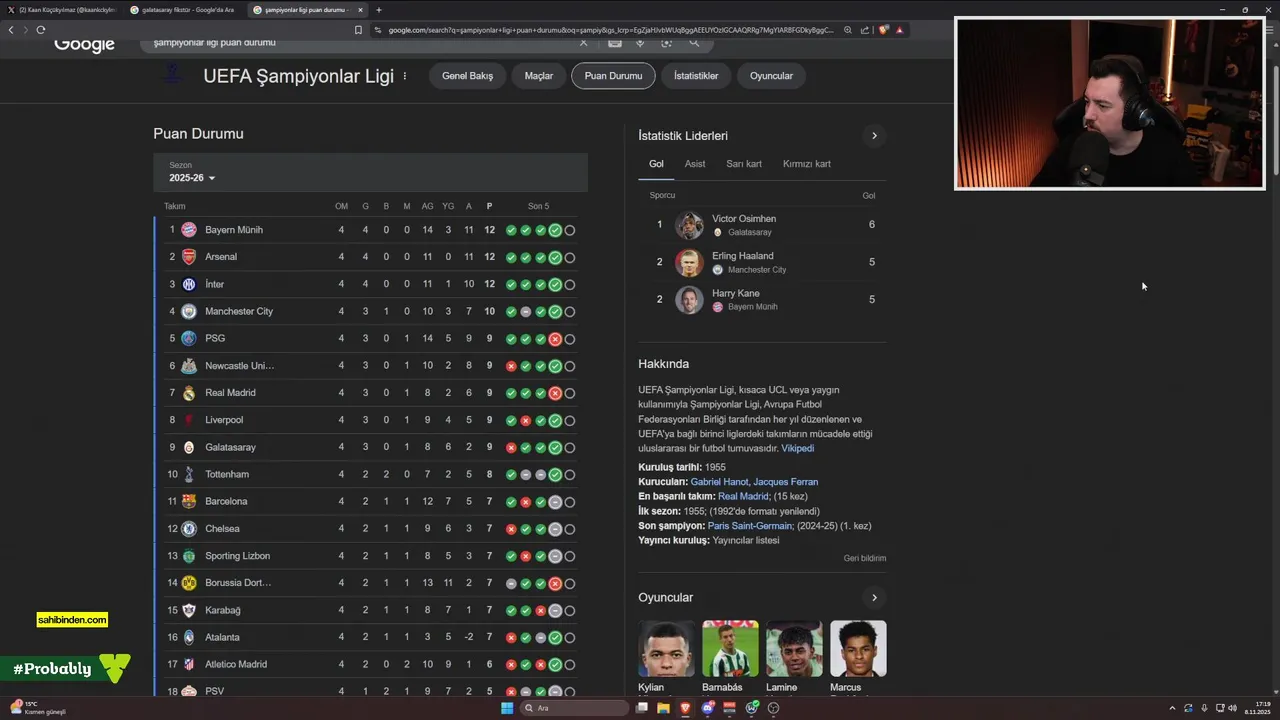This screenshot has height=720, width=1280.
Task: Switch to the Kaan Küçükyılmaz X browser tab
Action: [x=62, y=10]
